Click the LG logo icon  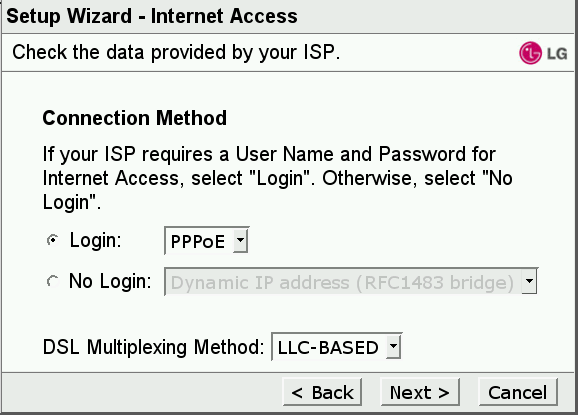click(x=530, y=53)
